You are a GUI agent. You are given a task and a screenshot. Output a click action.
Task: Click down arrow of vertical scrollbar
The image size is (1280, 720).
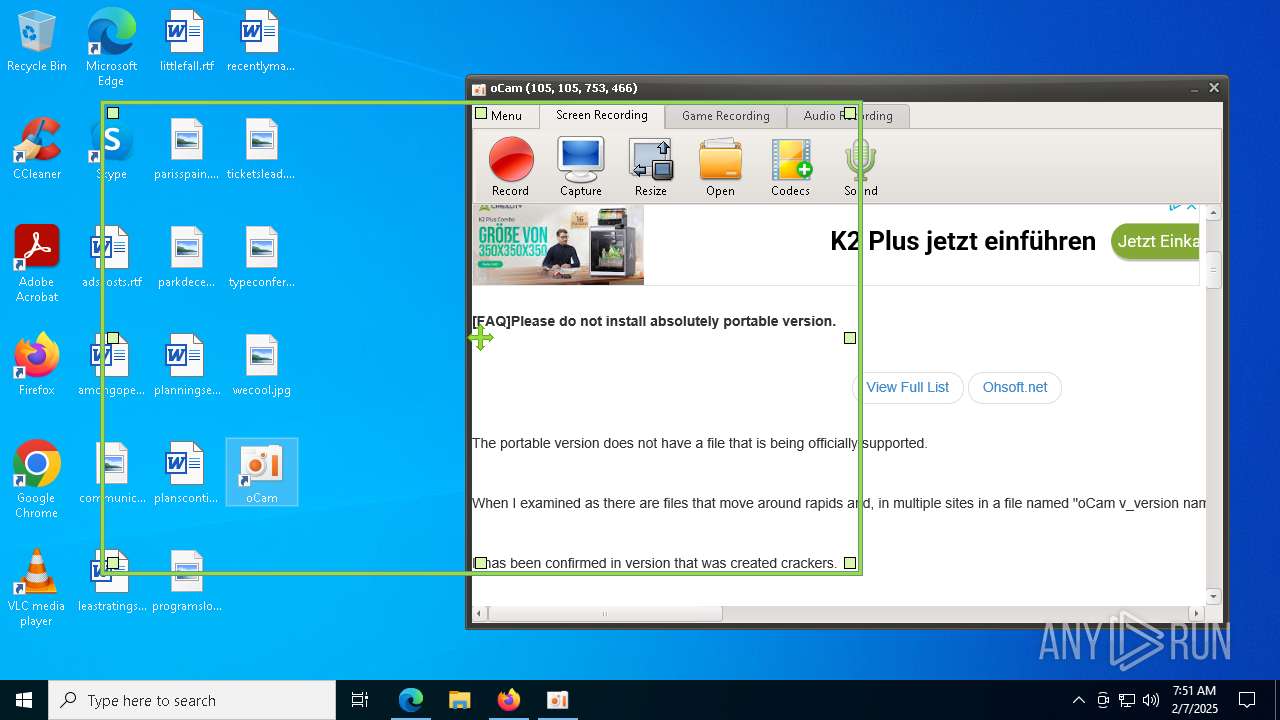1214,597
